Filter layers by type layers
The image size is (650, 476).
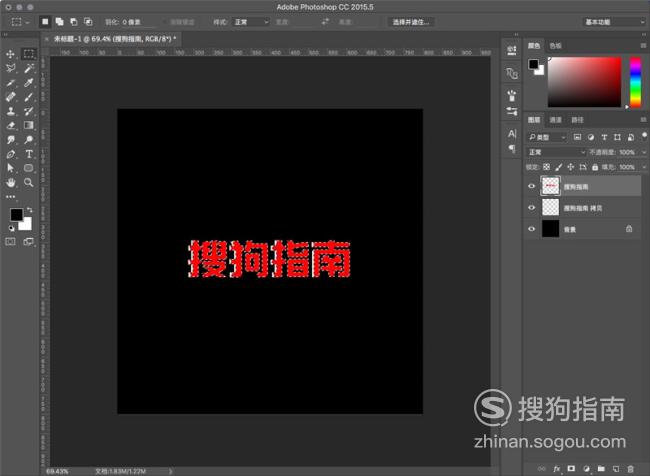(604, 137)
